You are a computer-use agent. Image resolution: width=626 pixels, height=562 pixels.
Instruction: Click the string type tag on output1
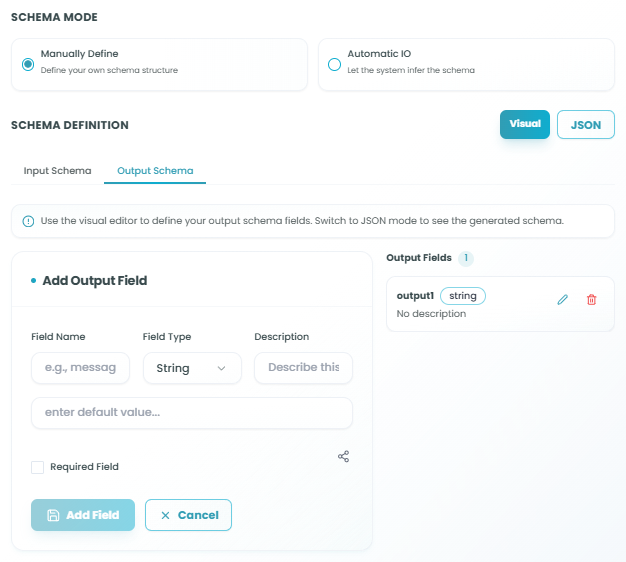(x=463, y=296)
